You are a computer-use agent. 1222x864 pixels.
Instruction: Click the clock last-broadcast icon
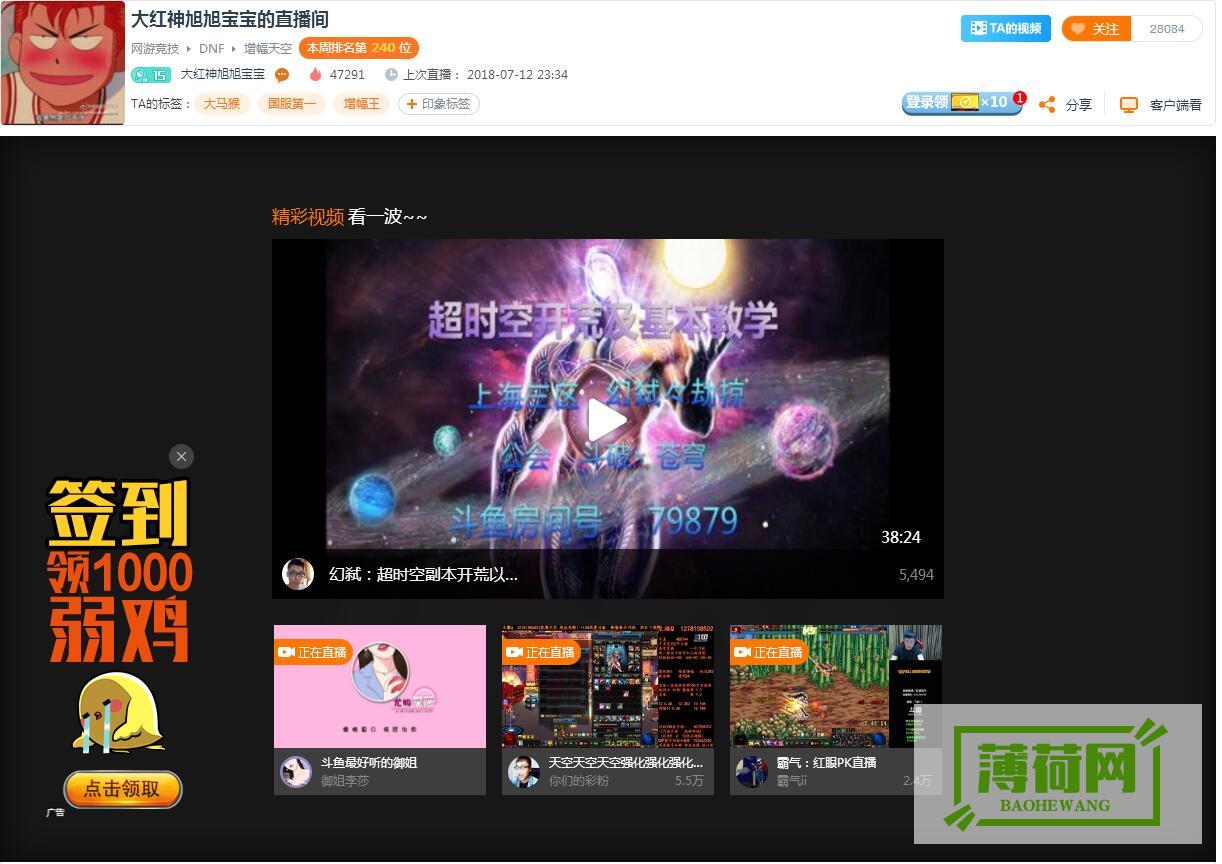pyautogui.click(x=391, y=75)
